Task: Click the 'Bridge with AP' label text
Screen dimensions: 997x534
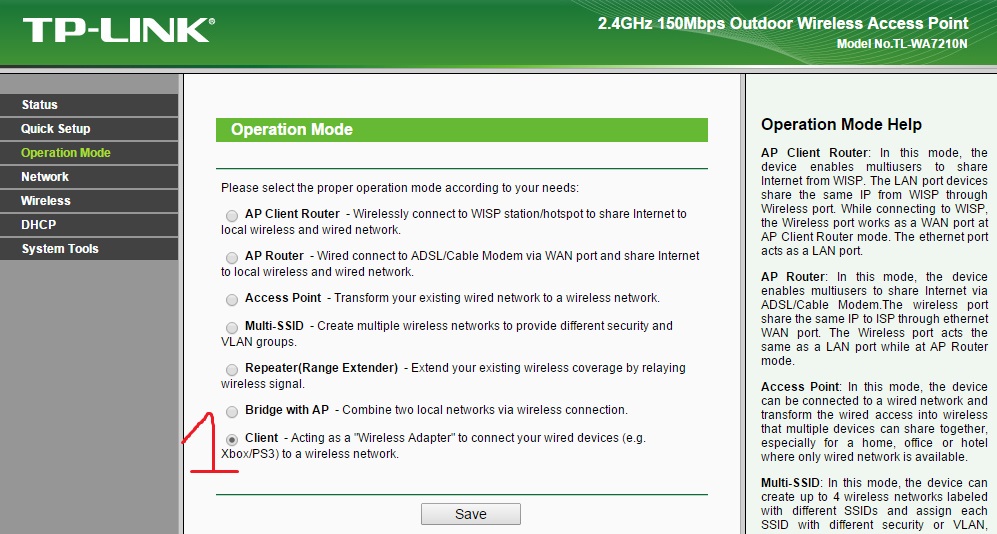Action: (x=287, y=409)
